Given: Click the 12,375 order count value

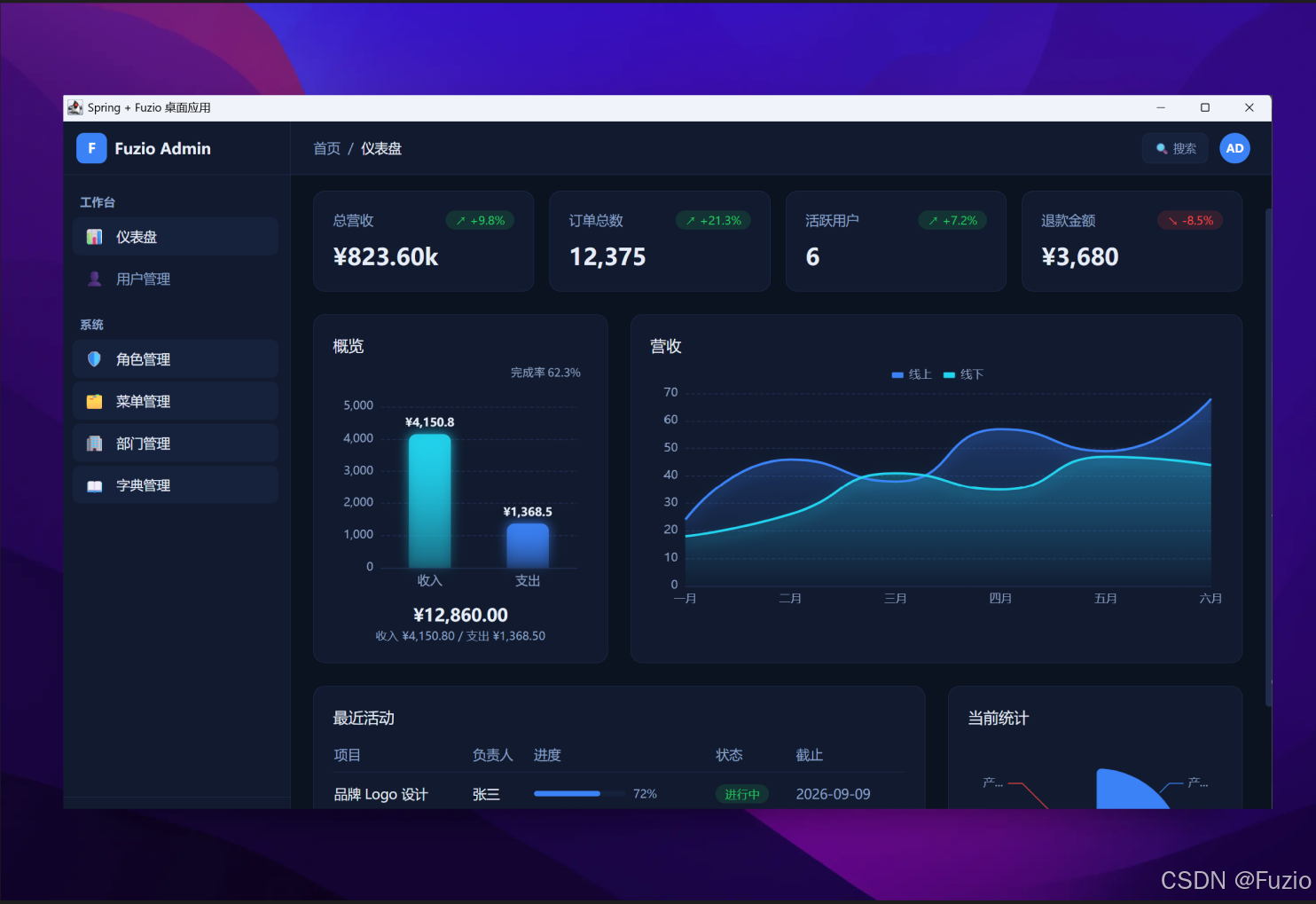Looking at the screenshot, I should point(607,257).
